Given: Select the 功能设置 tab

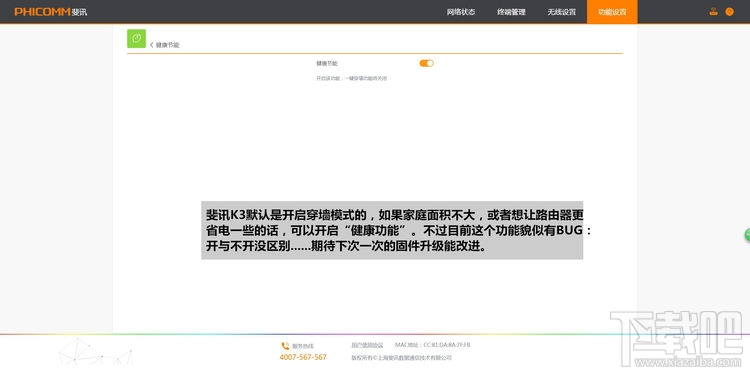Looking at the screenshot, I should tap(612, 12).
